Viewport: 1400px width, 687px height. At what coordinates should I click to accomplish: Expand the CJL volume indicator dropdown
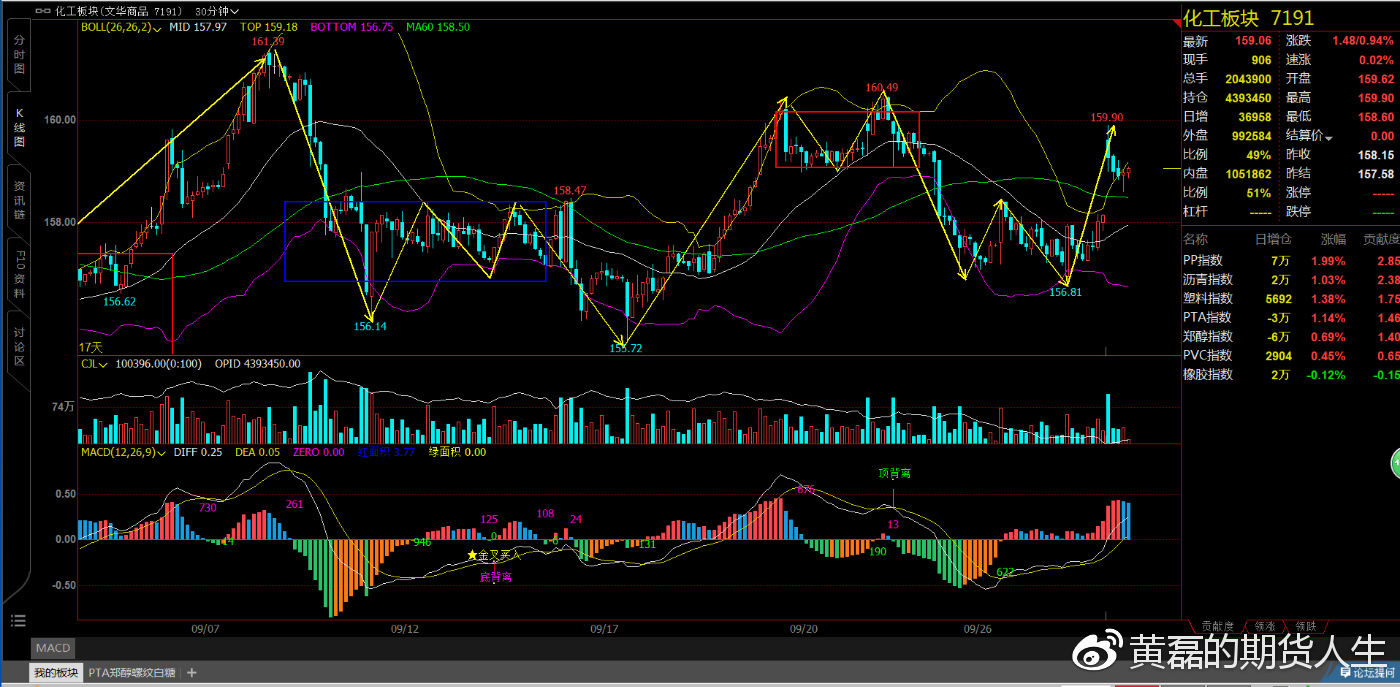click(x=95, y=364)
